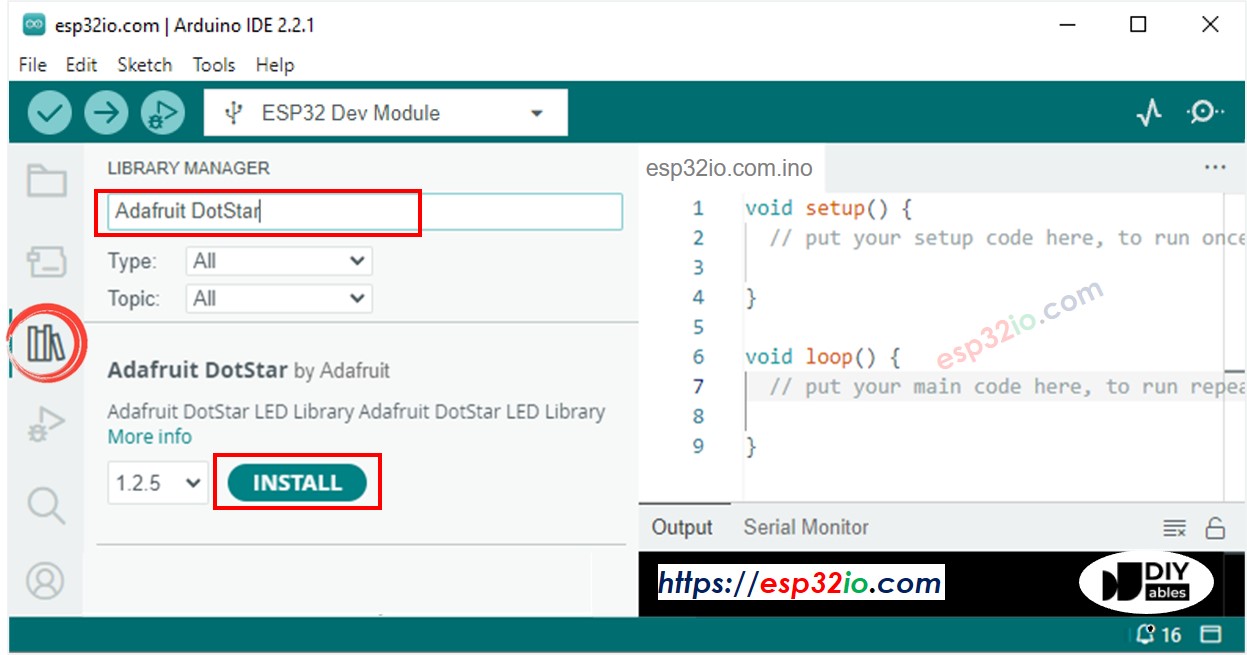
Task: Select the Library Manager sidebar icon
Action: coord(44,345)
